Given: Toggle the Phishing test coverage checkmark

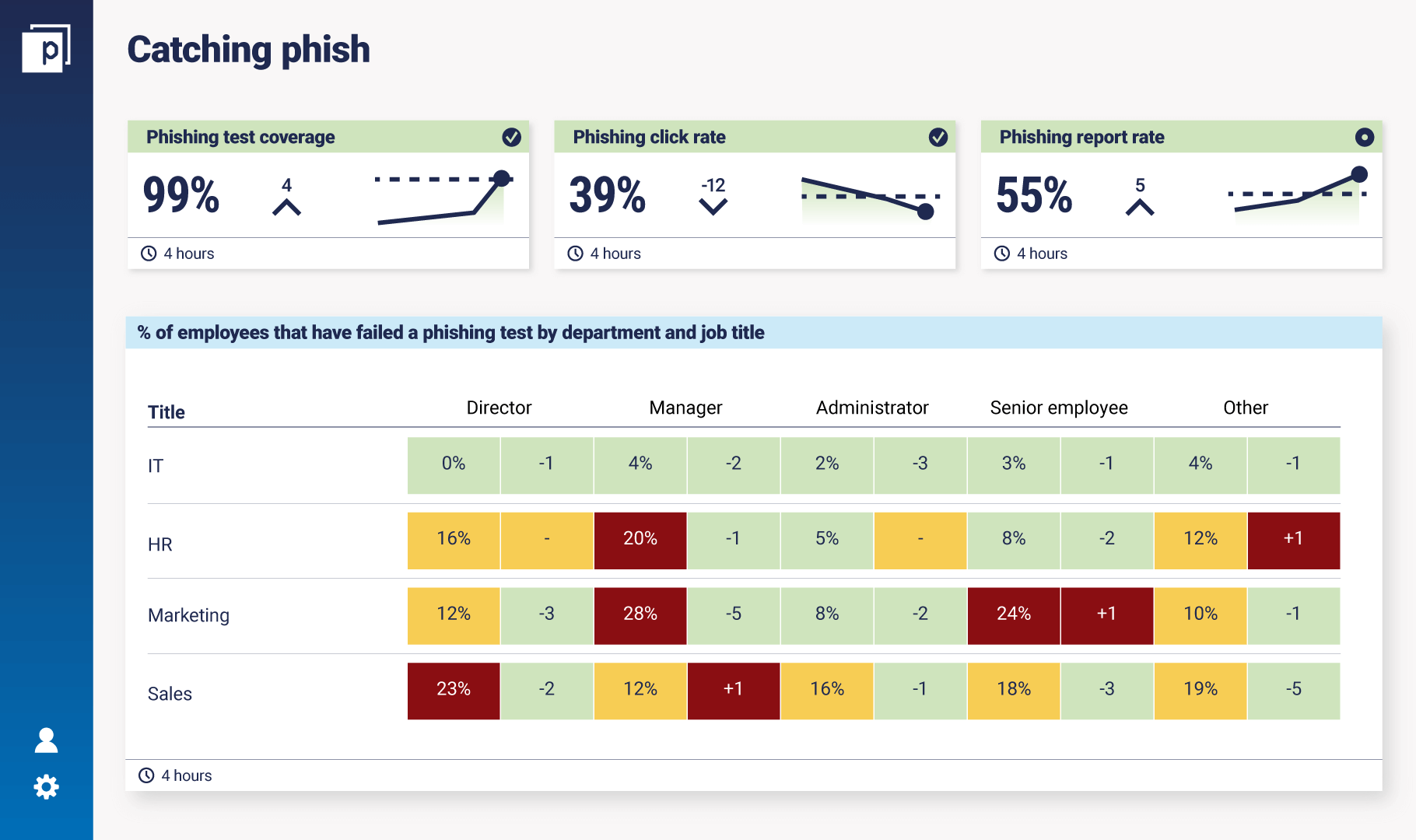Looking at the screenshot, I should pos(511,138).
